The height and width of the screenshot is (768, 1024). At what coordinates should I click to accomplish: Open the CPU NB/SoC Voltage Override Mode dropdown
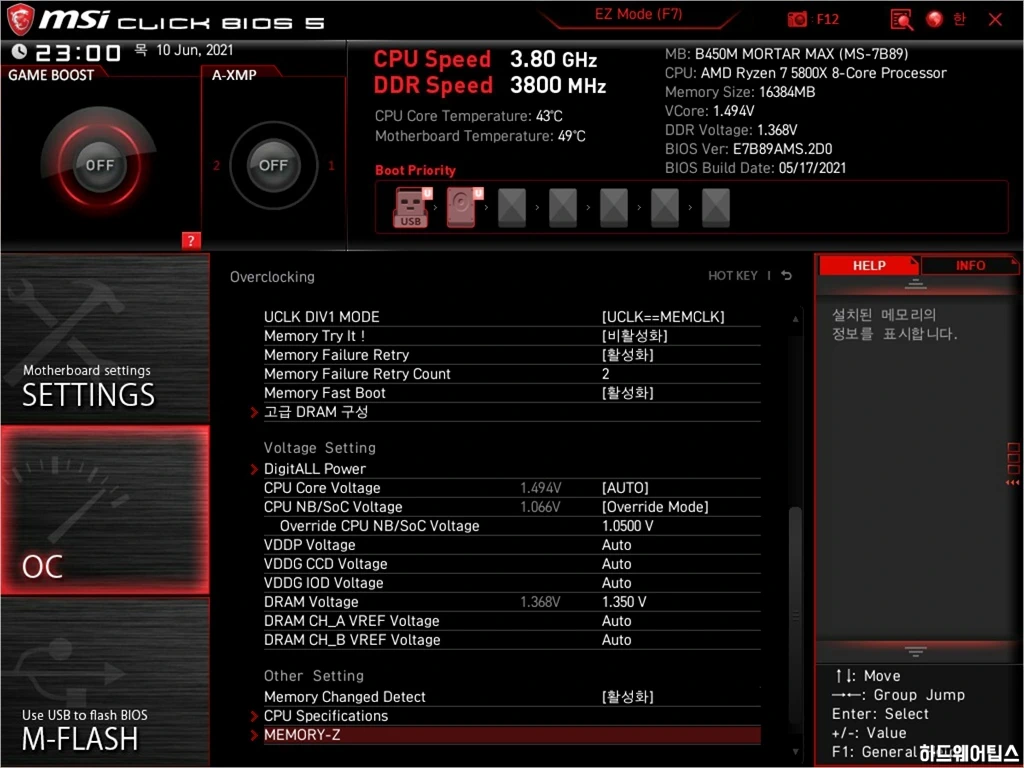click(x=655, y=507)
